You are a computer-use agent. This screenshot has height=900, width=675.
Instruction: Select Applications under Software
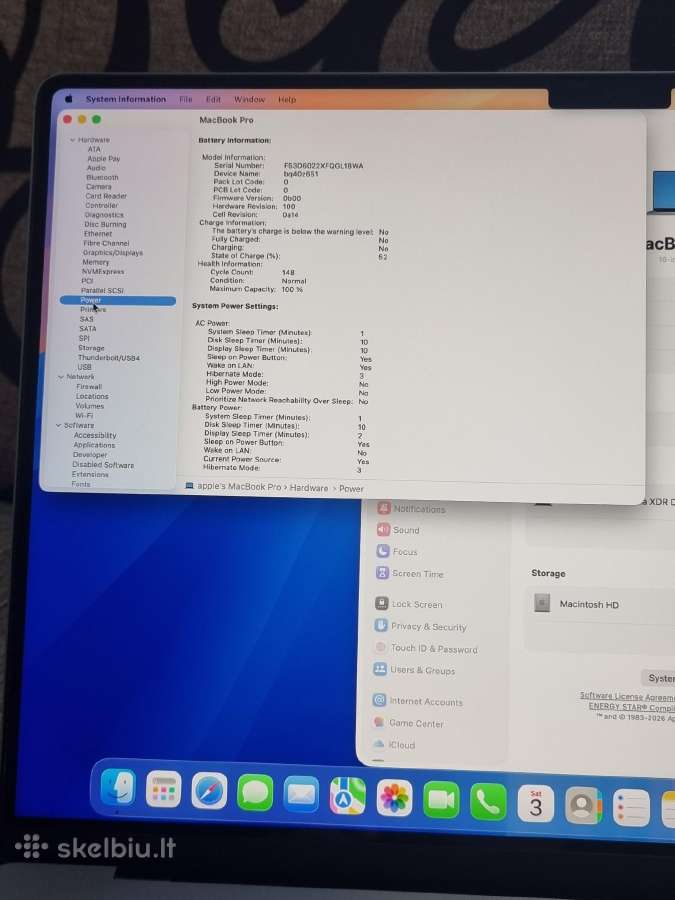[x=94, y=445]
